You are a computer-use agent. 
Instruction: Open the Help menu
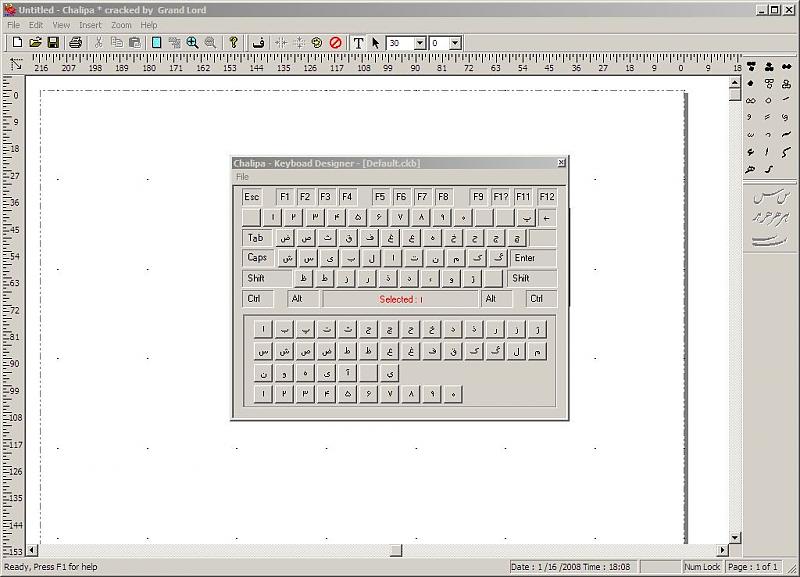click(x=149, y=25)
